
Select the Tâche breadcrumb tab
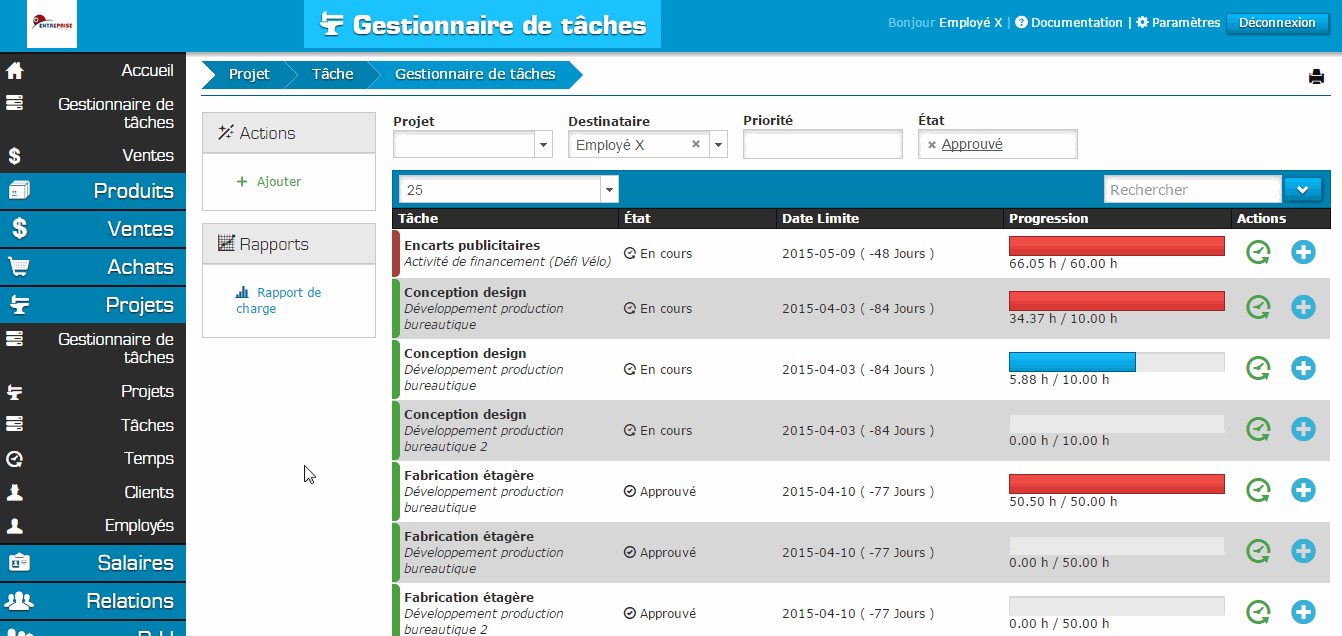(x=332, y=74)
